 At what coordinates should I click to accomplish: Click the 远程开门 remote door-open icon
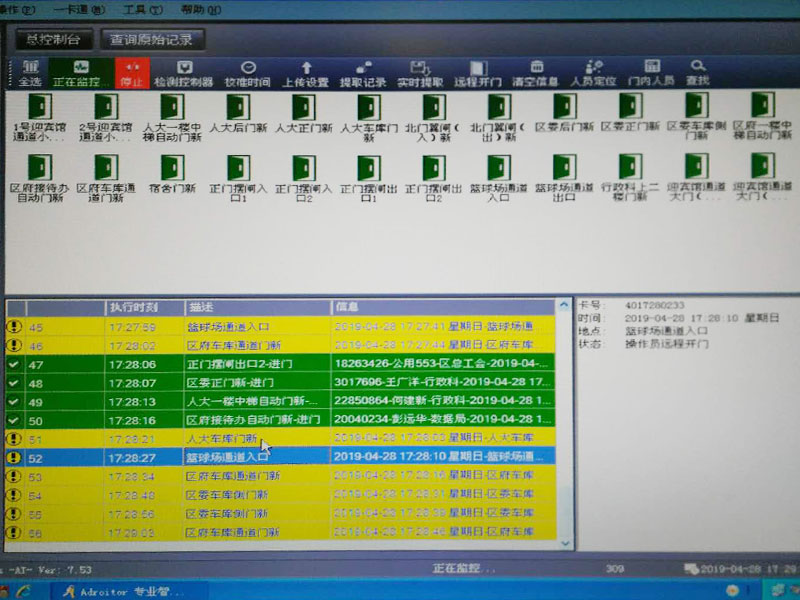click(478, 75)
